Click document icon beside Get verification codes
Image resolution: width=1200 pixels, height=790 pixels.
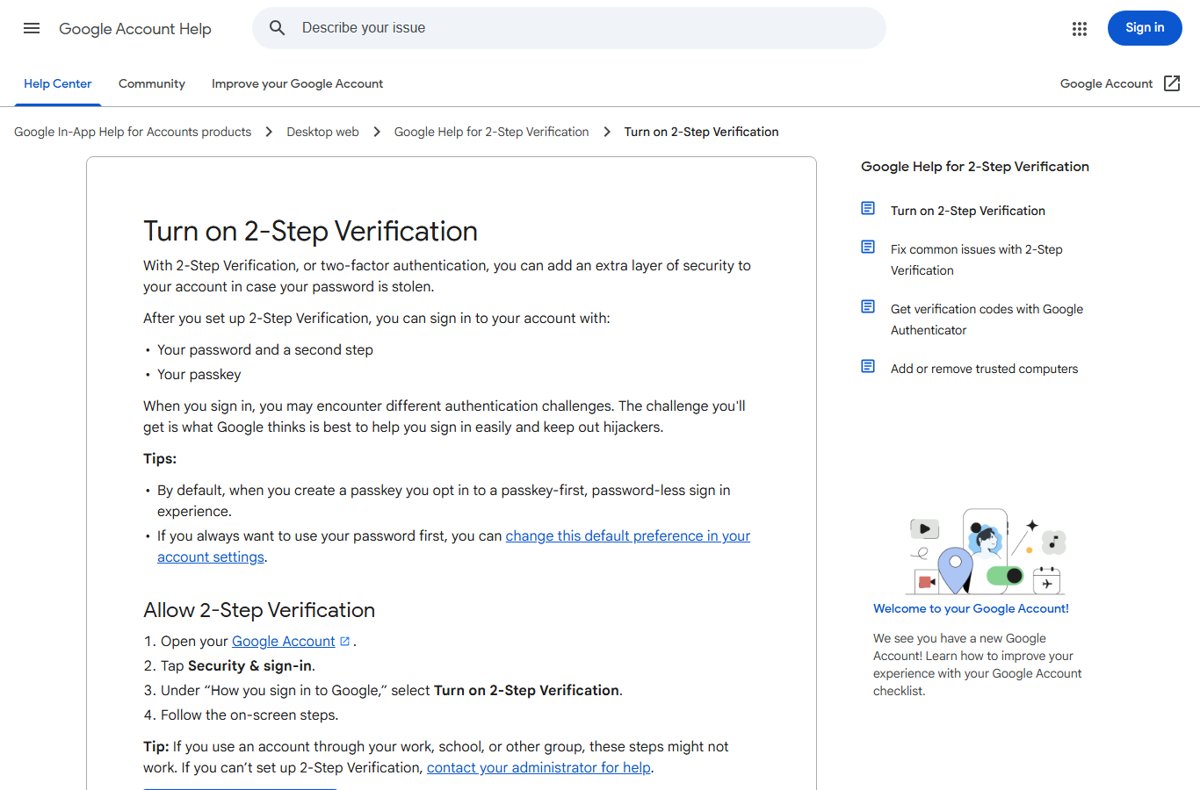click(868, 307)
